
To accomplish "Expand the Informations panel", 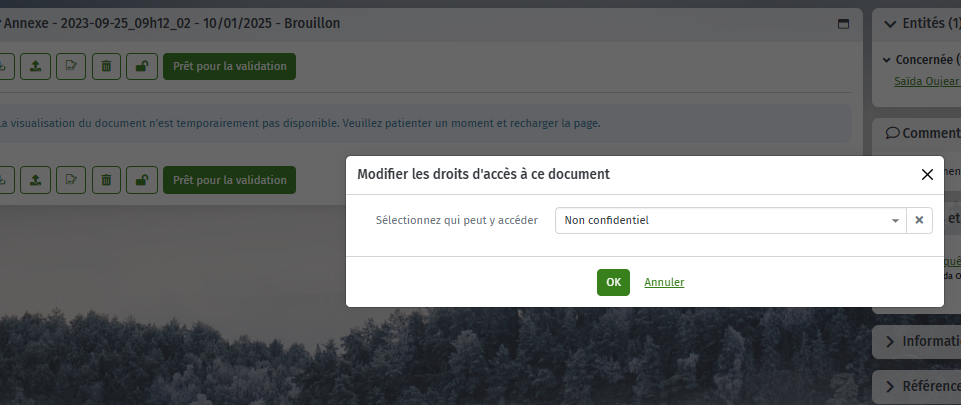I will click(x=916, y=341).
